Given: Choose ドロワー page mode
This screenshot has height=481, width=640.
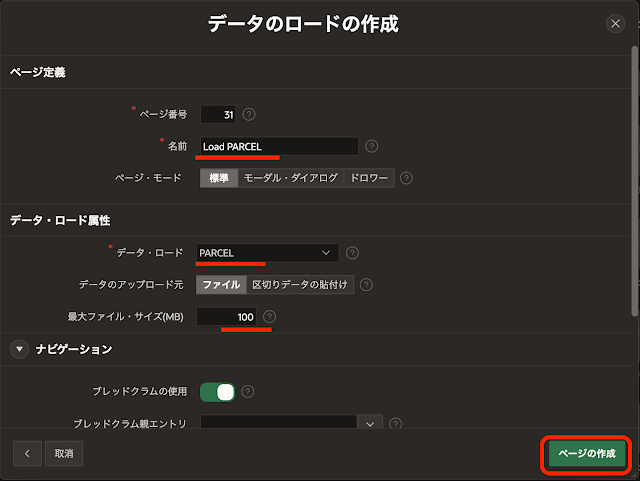Looking at the screenshot, I should (x=369, y=178).
